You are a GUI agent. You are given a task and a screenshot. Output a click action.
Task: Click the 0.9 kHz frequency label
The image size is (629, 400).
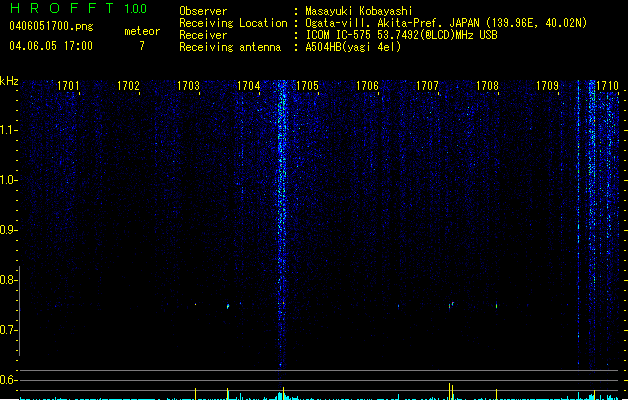[8, 230]
